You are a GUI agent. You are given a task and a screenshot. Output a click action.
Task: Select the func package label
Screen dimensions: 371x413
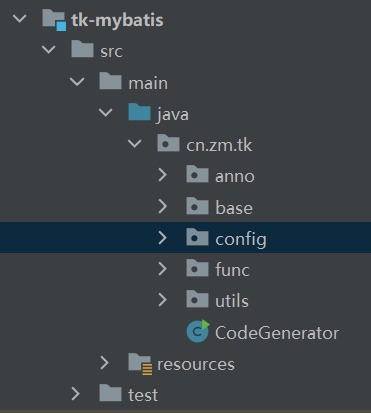pos(232,270)
